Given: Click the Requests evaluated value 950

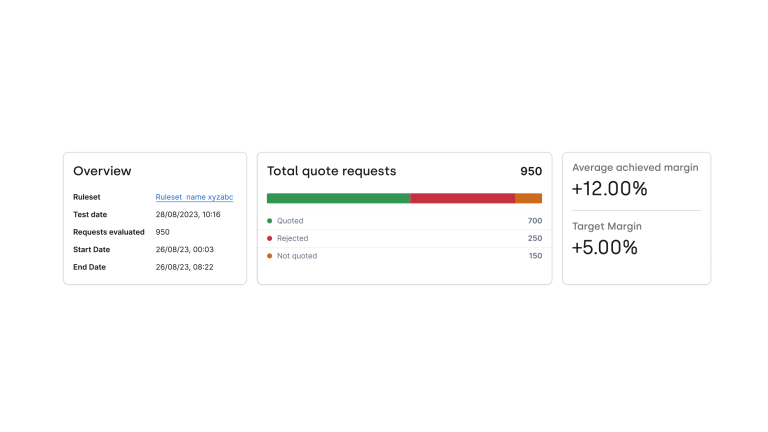Looking at the screenshot, I should point(163,232).
